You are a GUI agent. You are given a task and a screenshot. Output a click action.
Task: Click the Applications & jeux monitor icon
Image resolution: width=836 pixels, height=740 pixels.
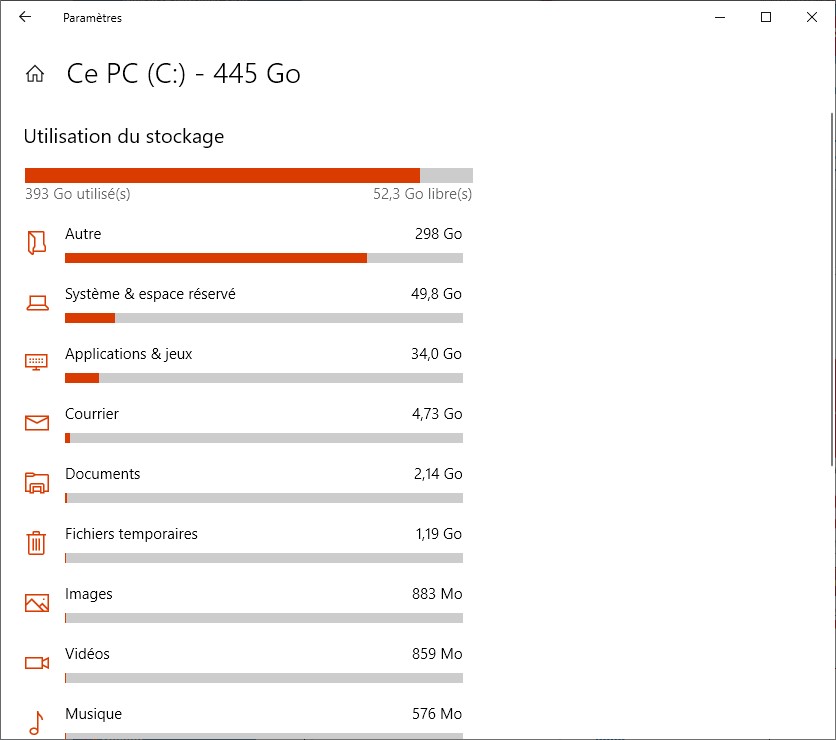[x=37, y=362]
